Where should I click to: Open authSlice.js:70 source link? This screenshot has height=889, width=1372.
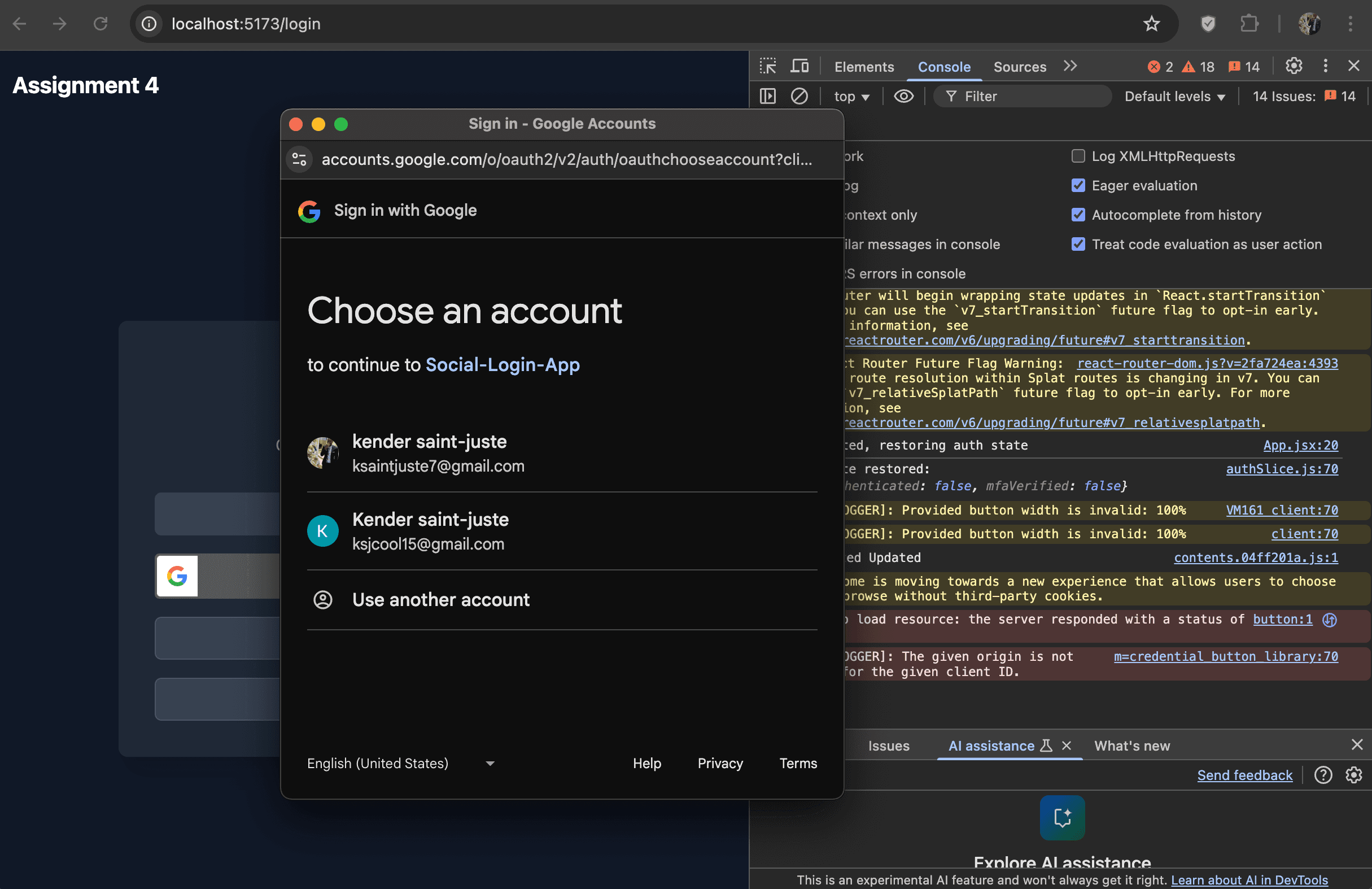(x=1282, y=469)
